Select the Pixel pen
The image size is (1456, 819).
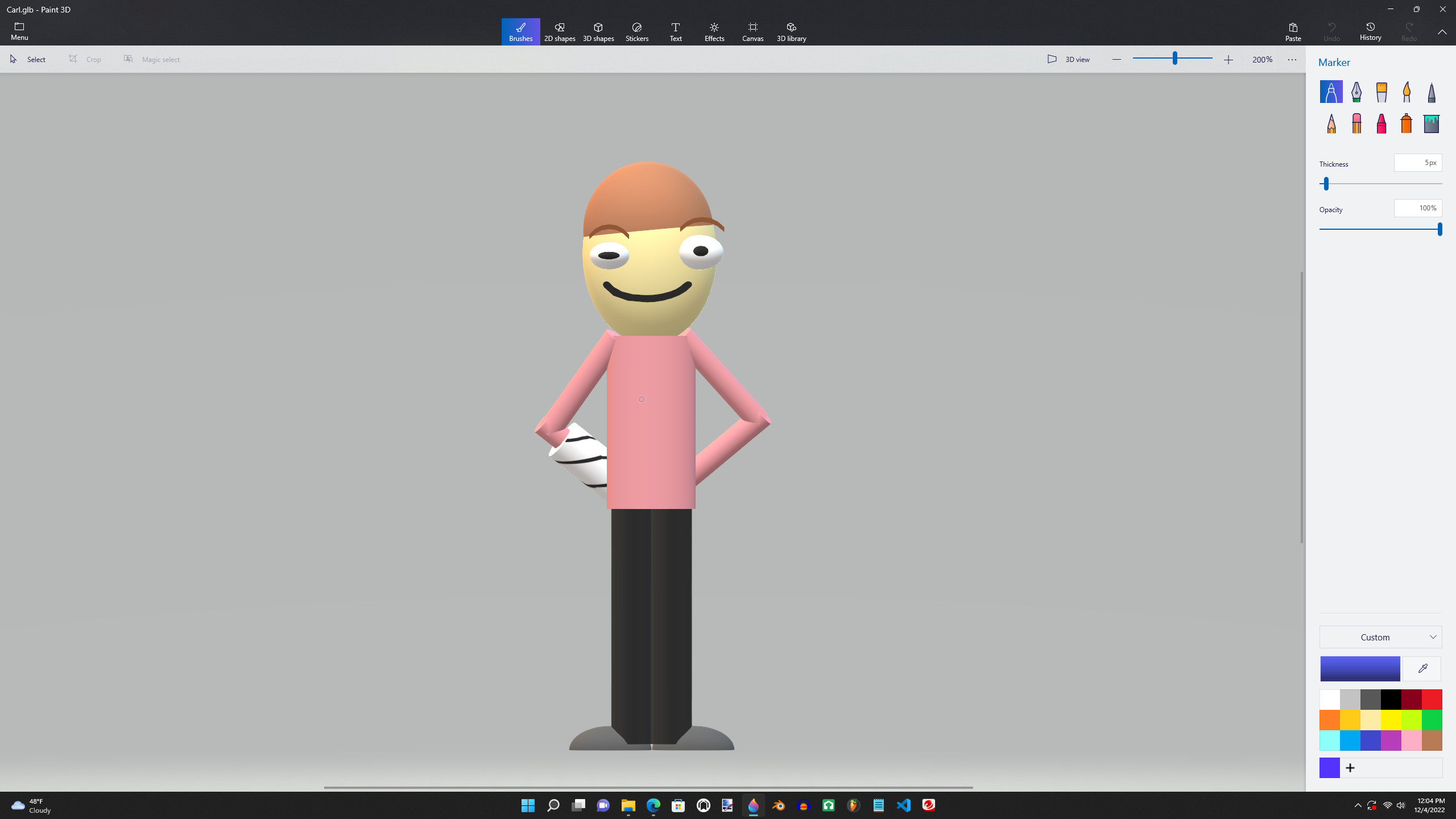(x=1431, y=92)
